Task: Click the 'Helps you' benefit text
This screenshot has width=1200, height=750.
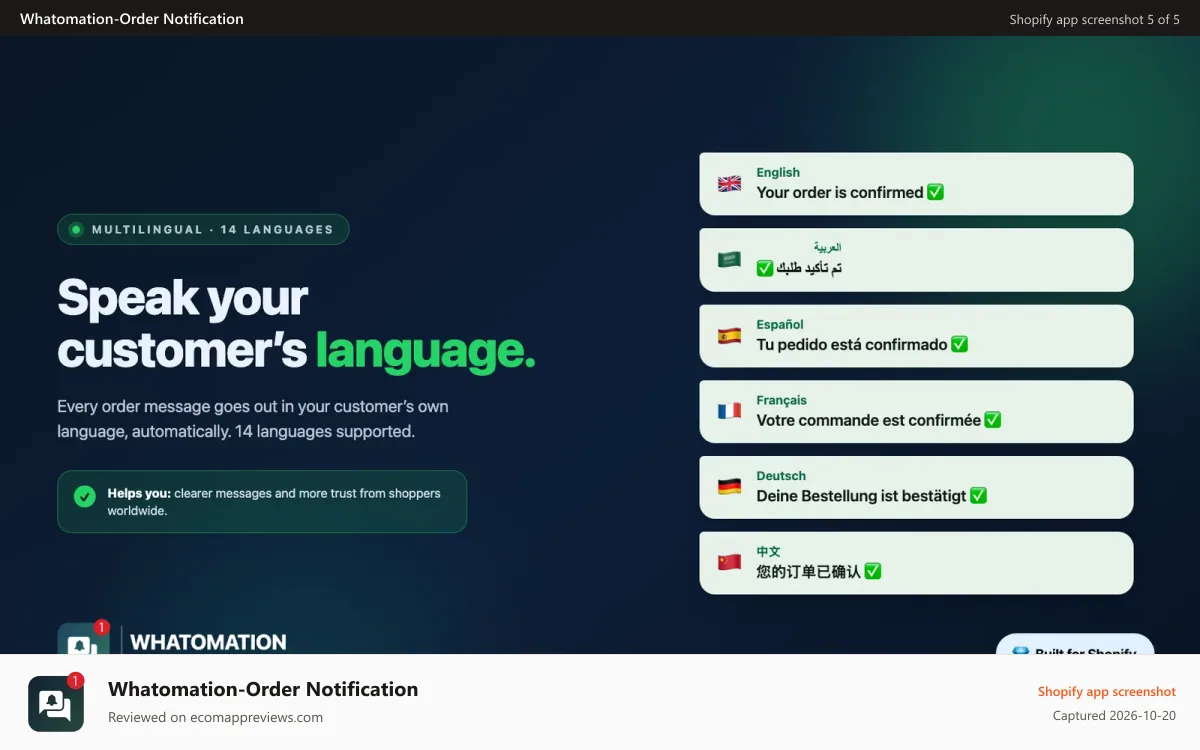Action: pos(274,502)
